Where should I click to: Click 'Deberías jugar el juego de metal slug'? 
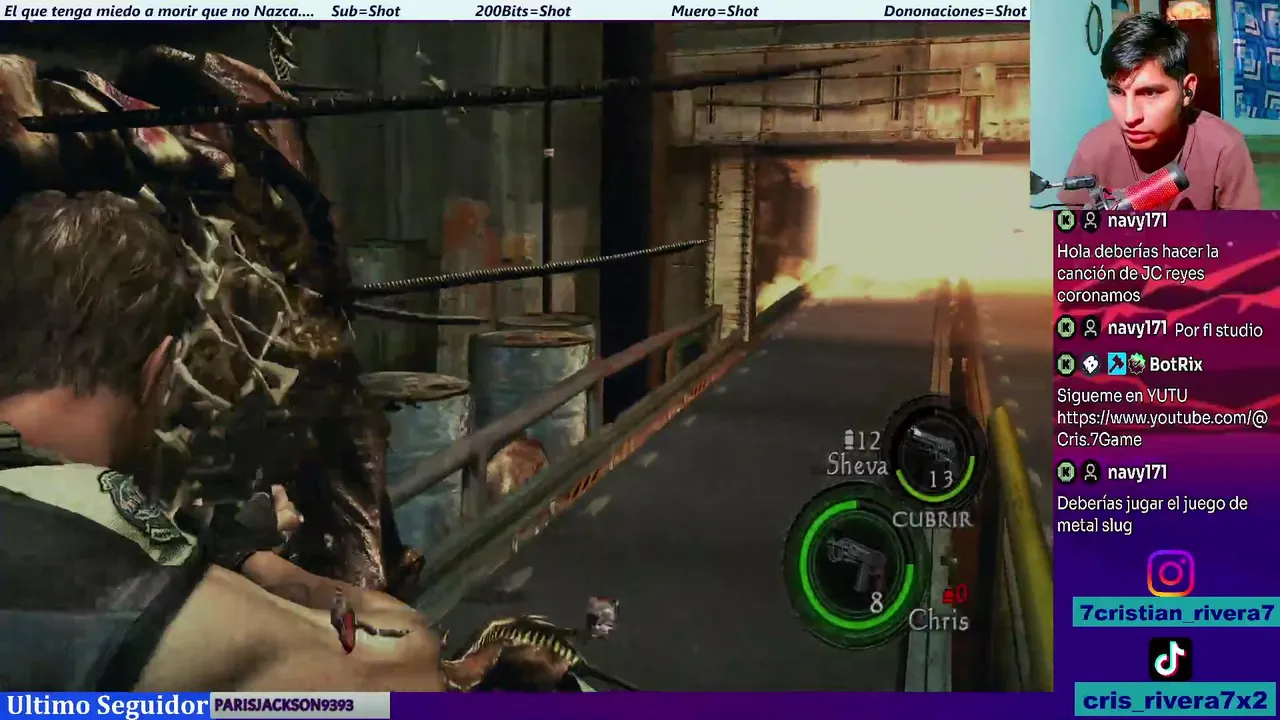click(x=1152, y=514)
